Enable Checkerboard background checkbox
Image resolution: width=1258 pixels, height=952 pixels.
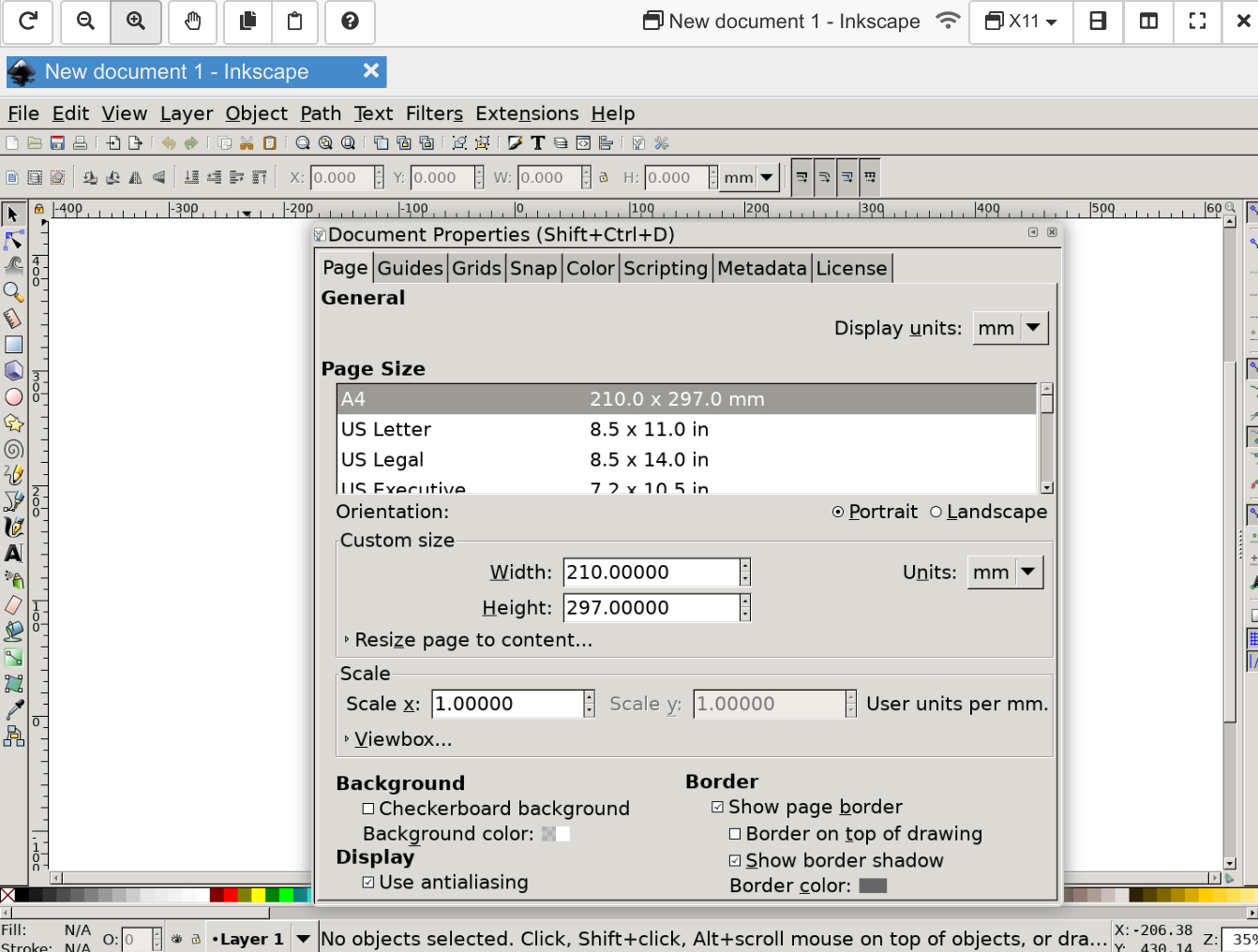coord(368,809)
